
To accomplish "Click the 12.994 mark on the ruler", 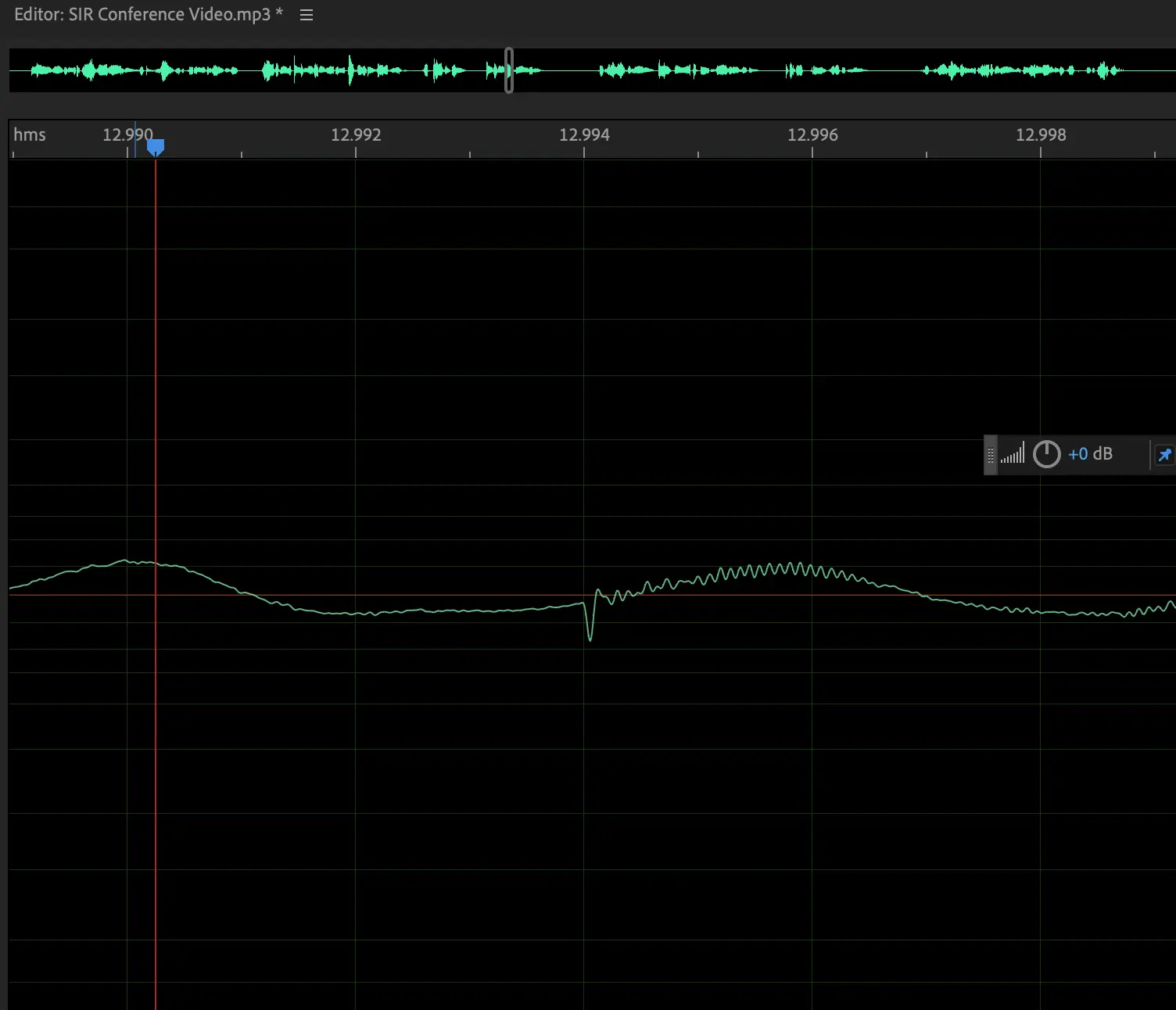I will coord(584,135).
